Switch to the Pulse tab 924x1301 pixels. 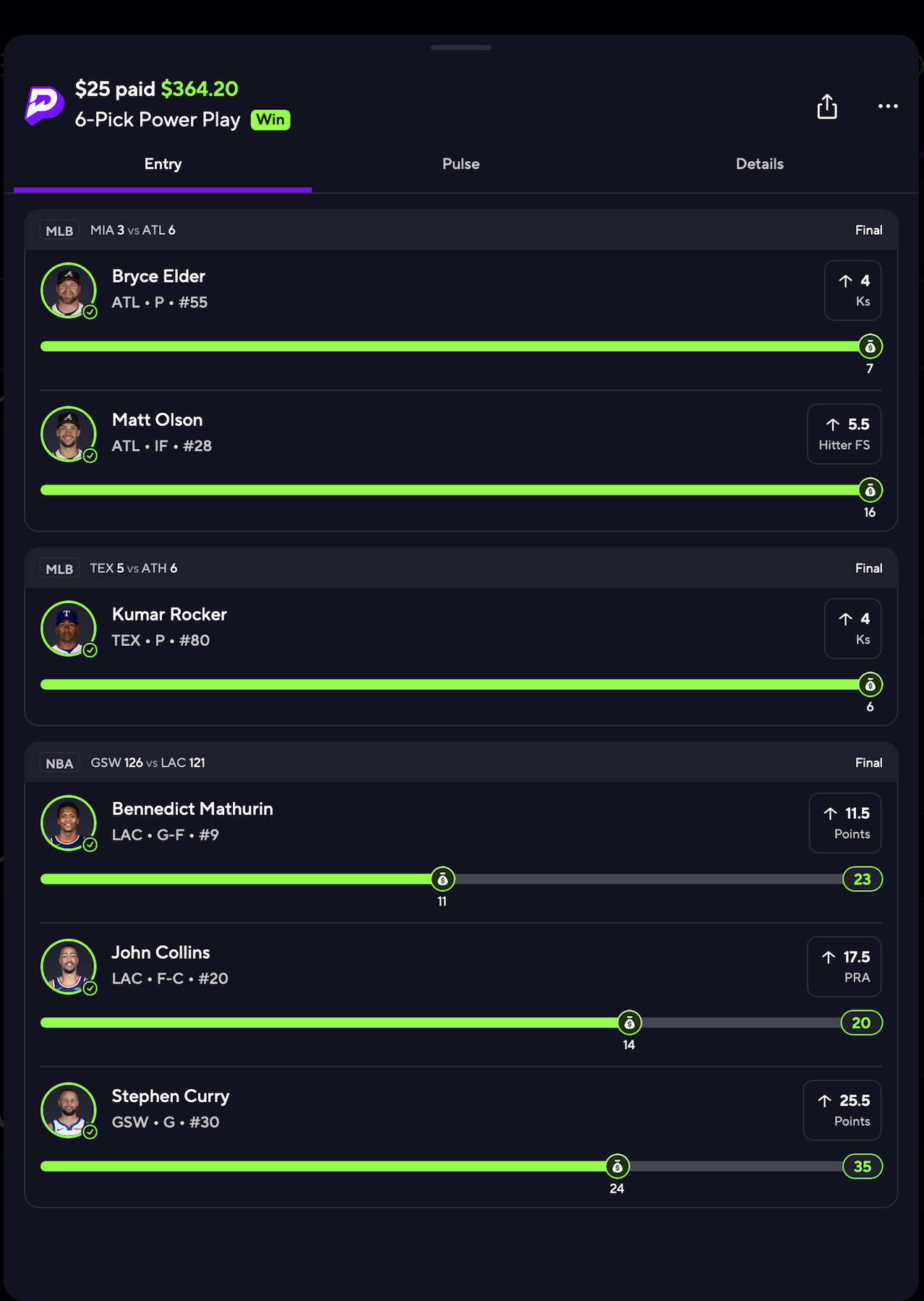click(x=461, y=164)
